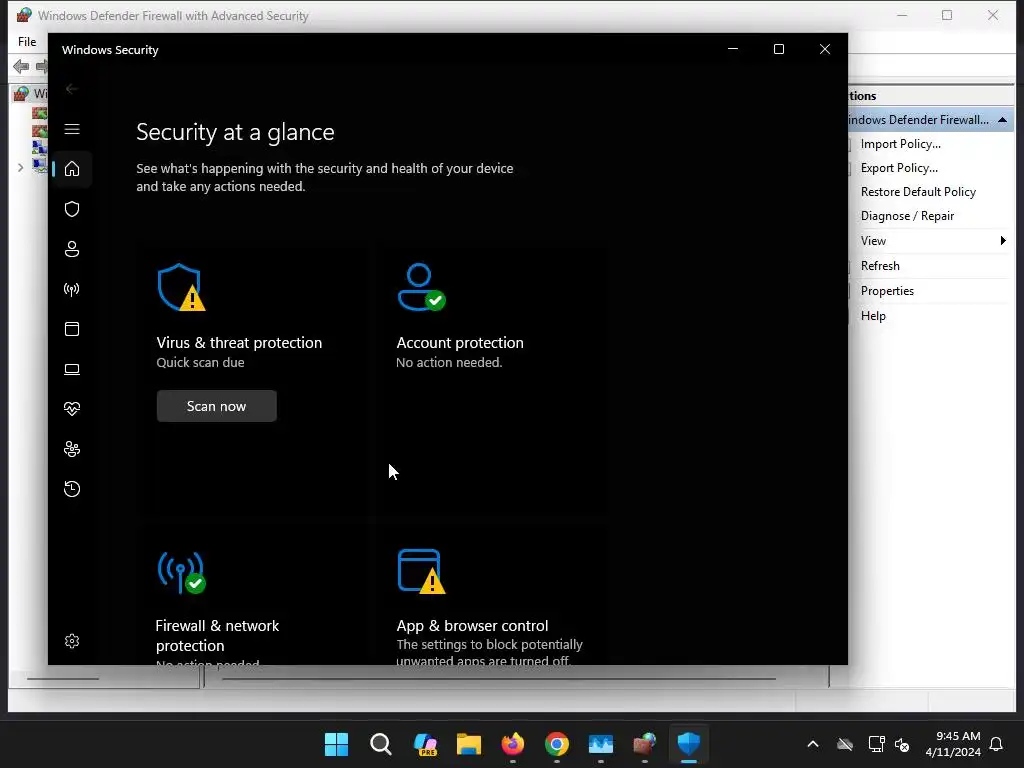Click Windows Security shield taskbar icon
This screenshot has height=768, width=1024.
(x=689, y=744)
